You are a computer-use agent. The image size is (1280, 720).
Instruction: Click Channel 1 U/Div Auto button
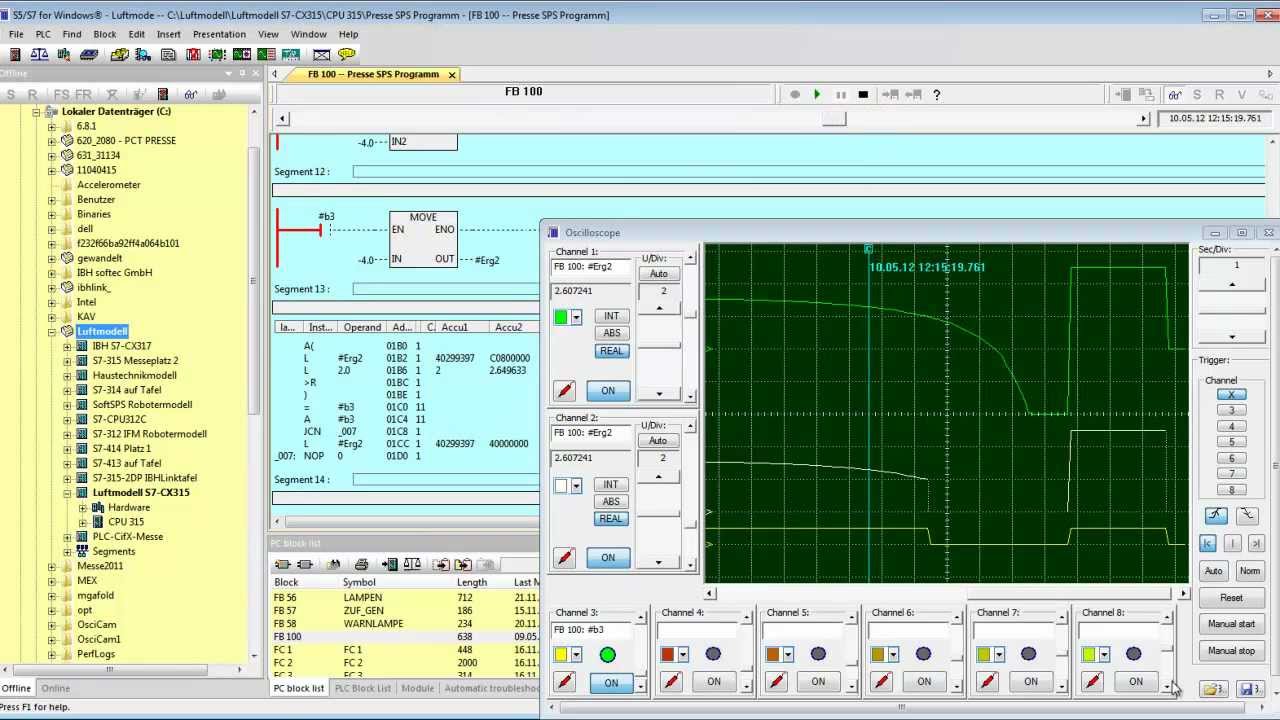coord(658,274)
